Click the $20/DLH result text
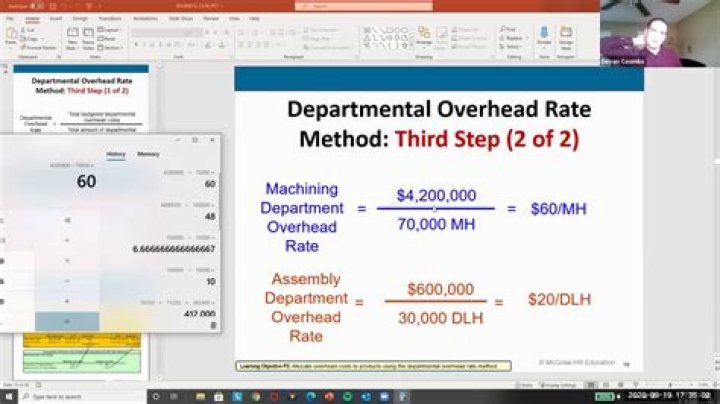Screen dimensions: 720x404 (559, 300)
